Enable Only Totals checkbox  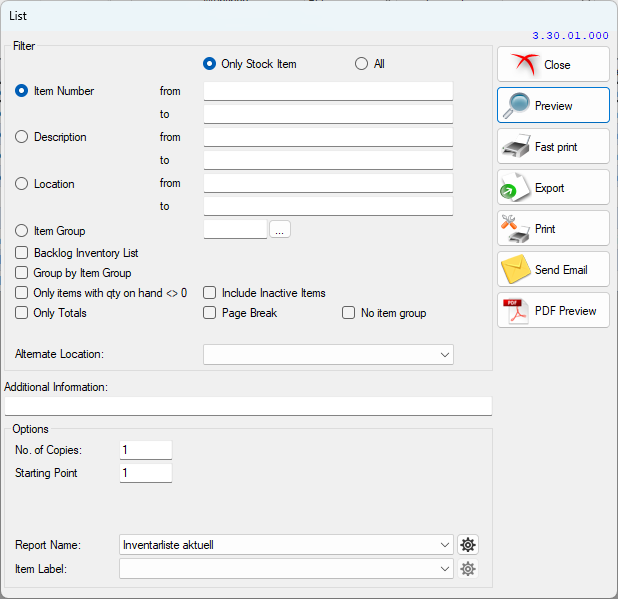click(x=21, y=313)
